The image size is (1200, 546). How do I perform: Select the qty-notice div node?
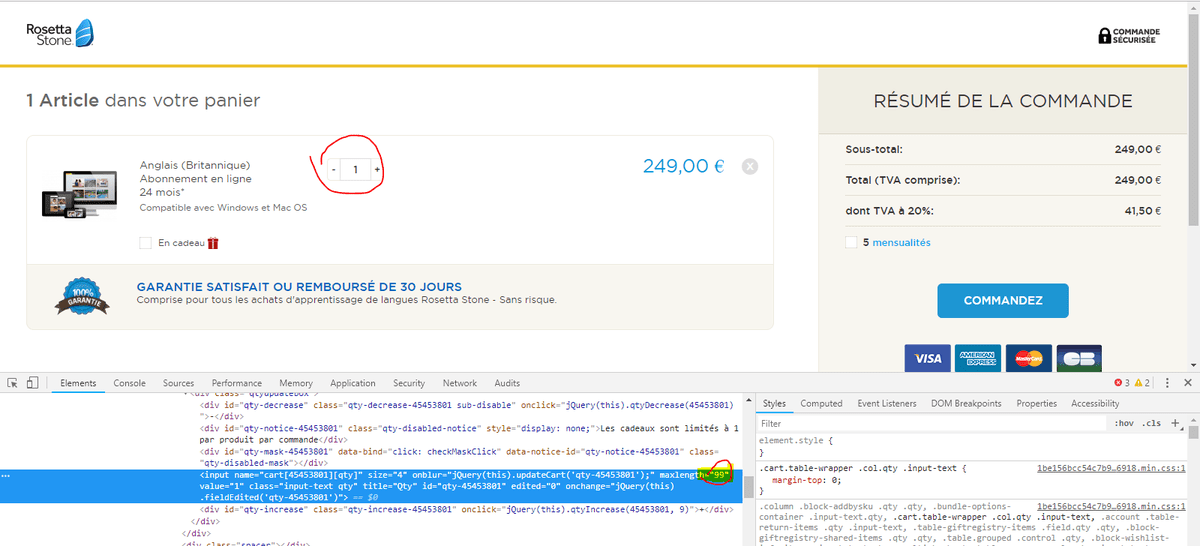(468, 433)
